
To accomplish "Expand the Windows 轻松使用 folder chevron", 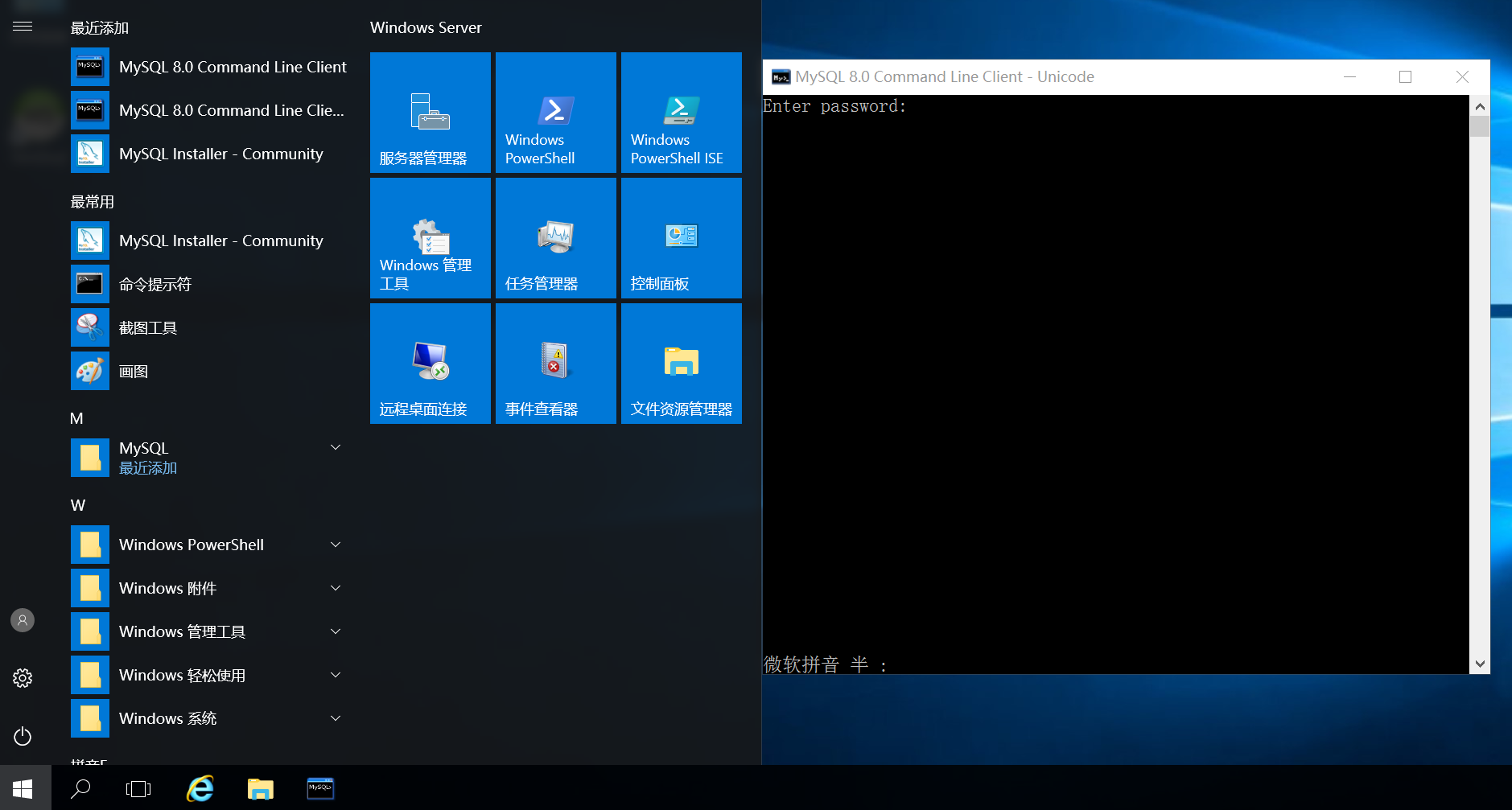I will coord(336,675).
